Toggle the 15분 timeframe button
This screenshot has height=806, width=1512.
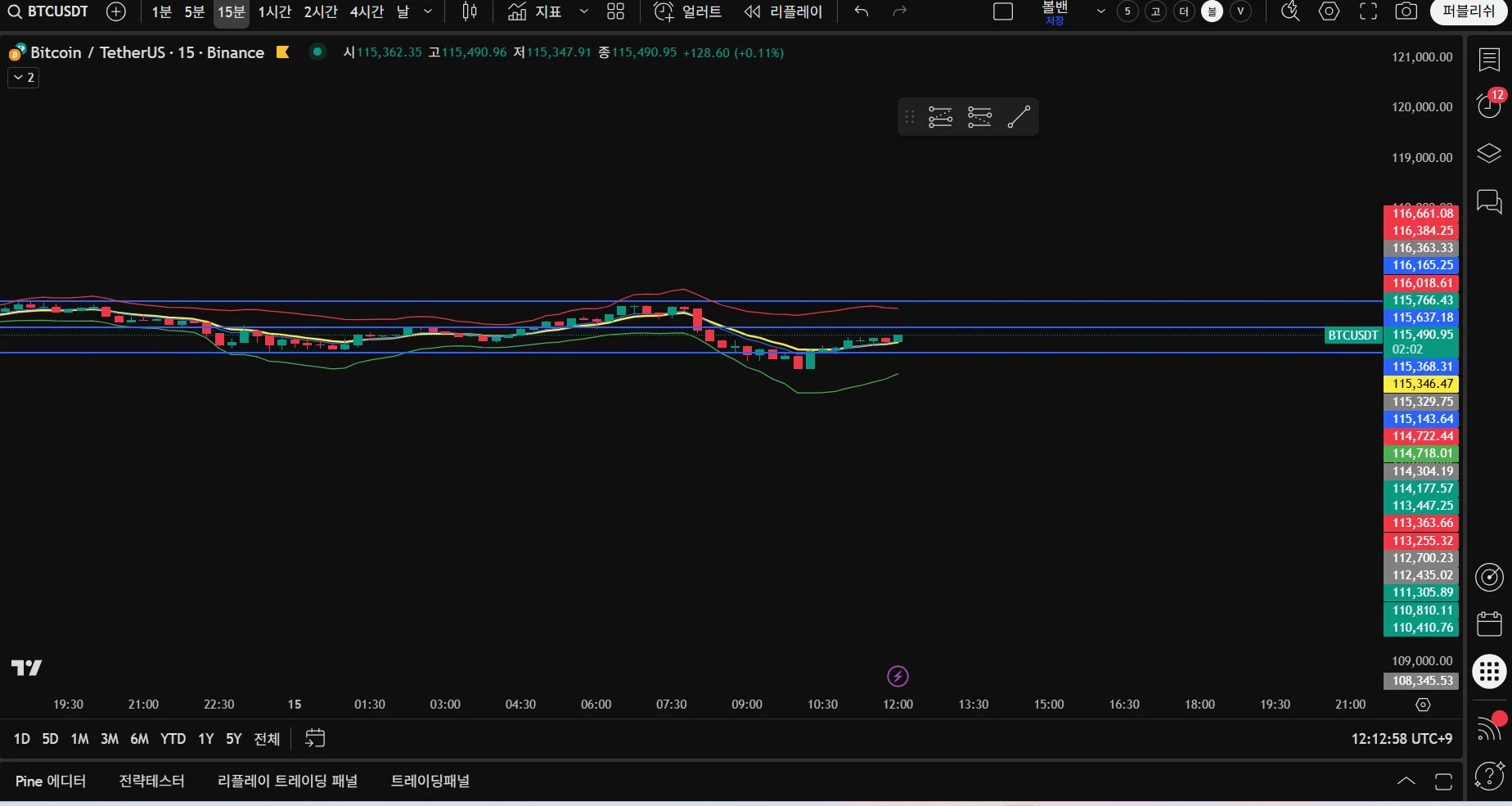click(231, 12)
